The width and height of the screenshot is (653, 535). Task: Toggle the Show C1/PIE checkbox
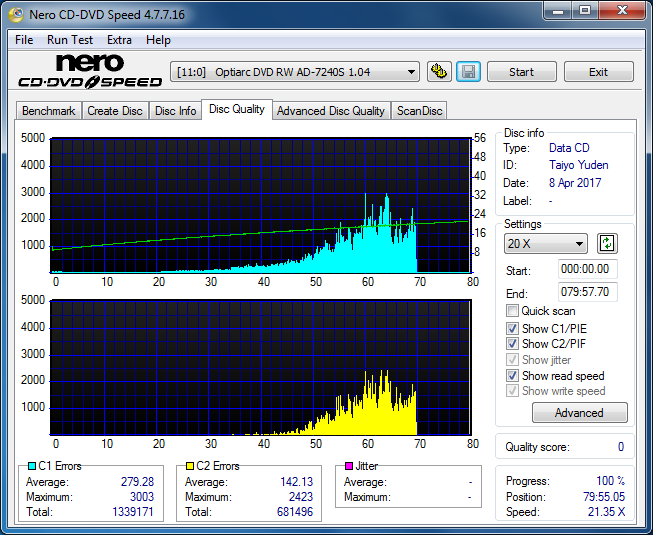512,328
